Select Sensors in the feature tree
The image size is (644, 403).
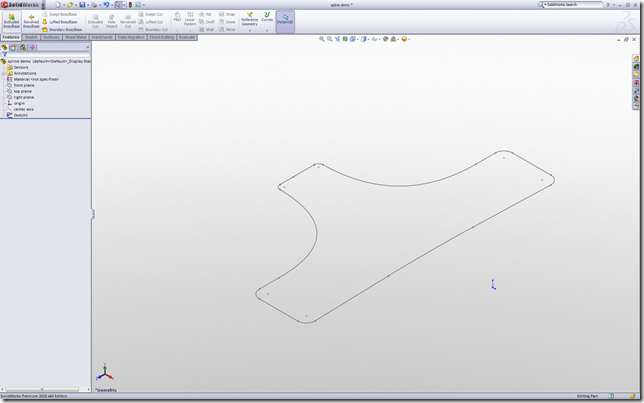(18, 67)
